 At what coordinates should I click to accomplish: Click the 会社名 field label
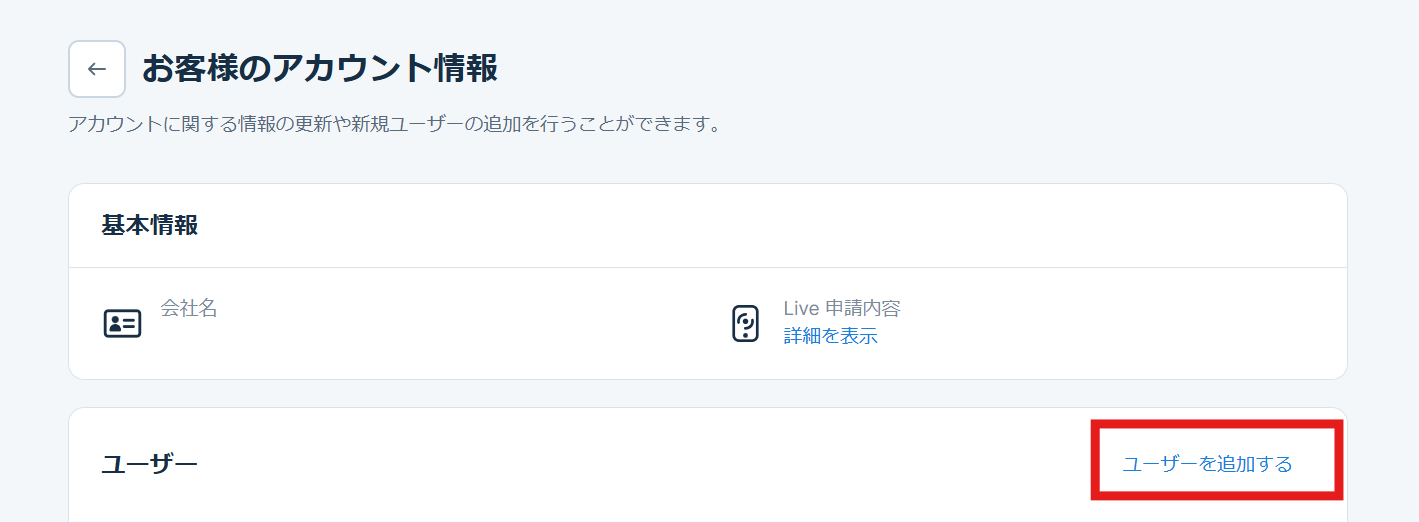click(189, 308)
